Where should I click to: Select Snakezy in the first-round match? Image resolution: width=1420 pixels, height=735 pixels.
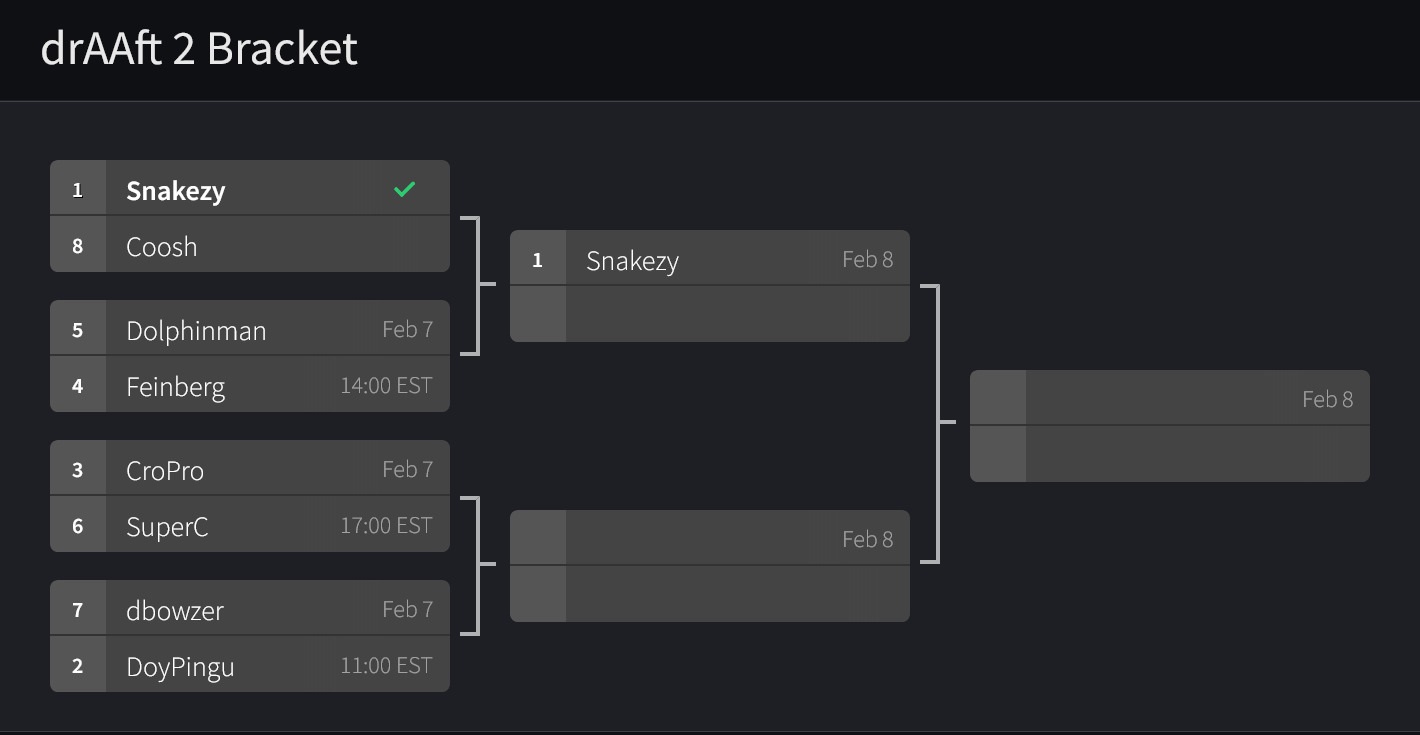pyautogui.click(x=176, y=190)
